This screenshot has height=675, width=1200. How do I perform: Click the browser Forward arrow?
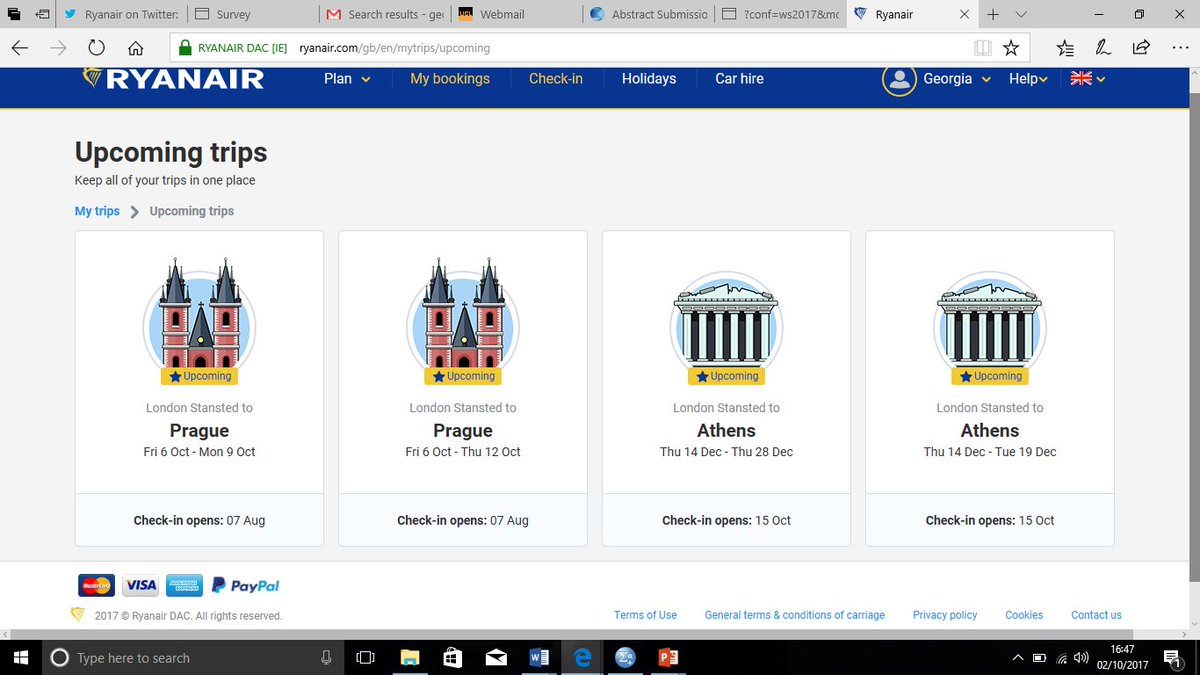[58, 48]
